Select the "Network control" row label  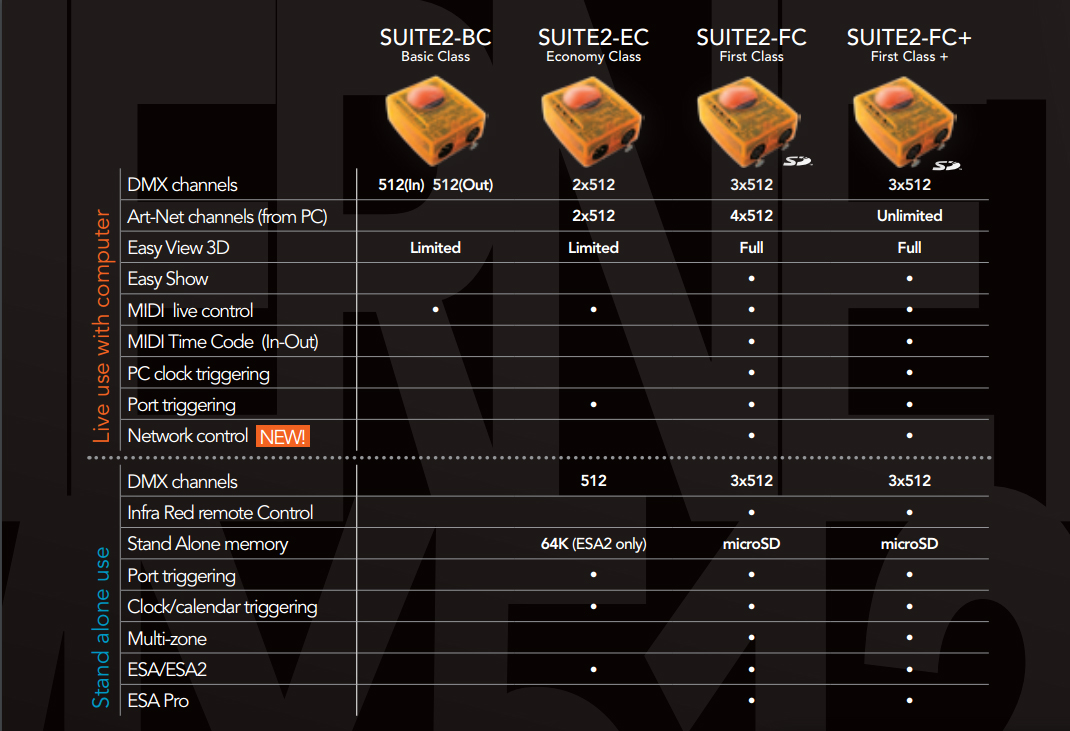point(187,436)
